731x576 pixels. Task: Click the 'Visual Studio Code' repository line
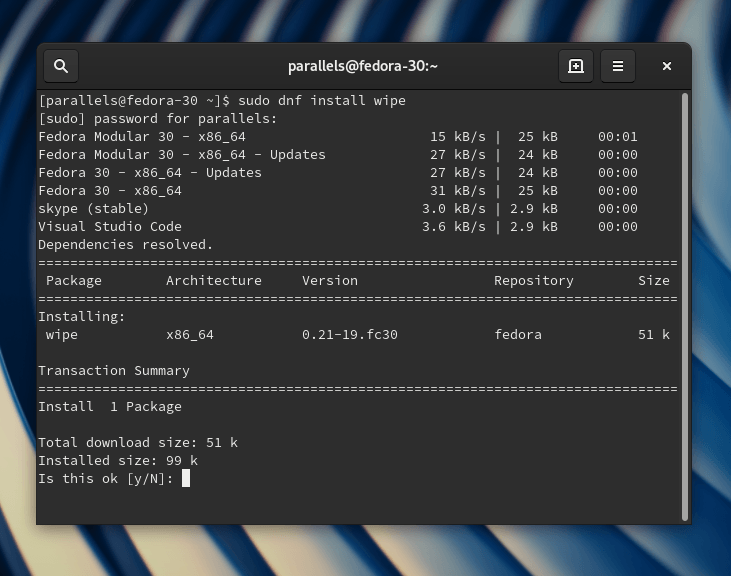tap(110, 227)
